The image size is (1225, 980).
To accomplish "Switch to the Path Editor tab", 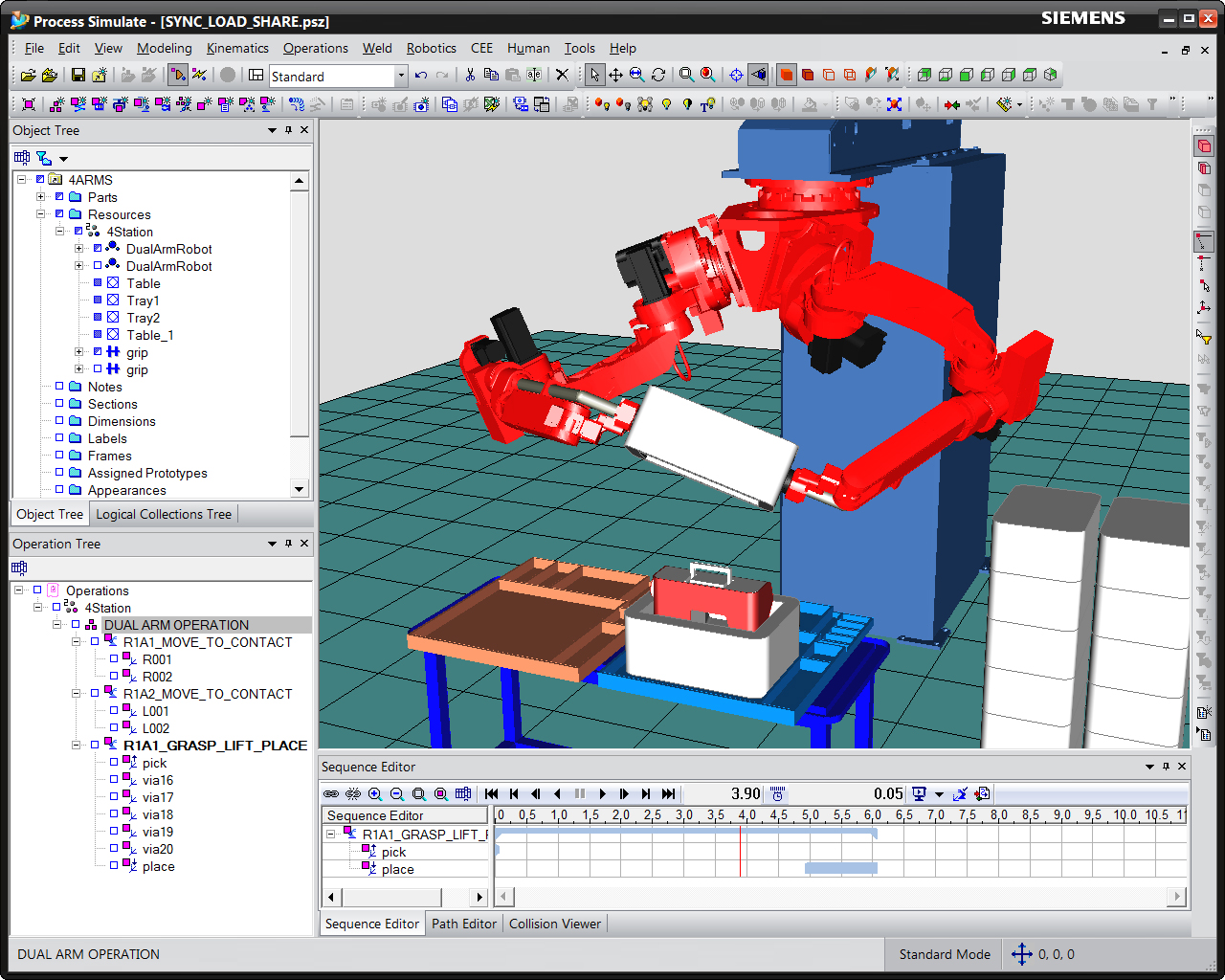I will pos(463,924).
